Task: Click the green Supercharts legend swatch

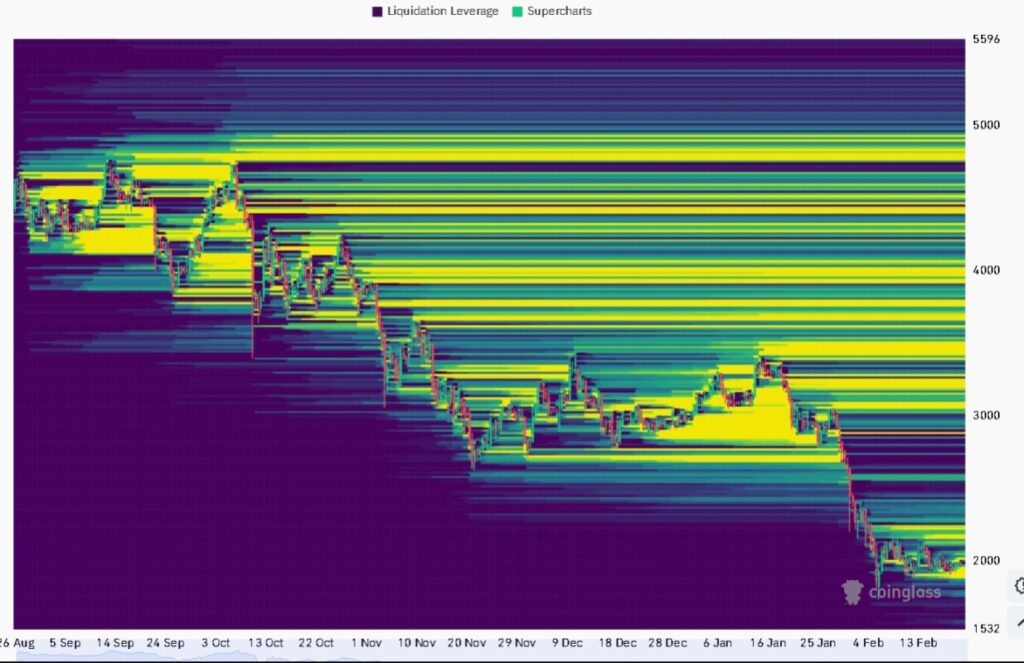Action: (x=517, y=11)
